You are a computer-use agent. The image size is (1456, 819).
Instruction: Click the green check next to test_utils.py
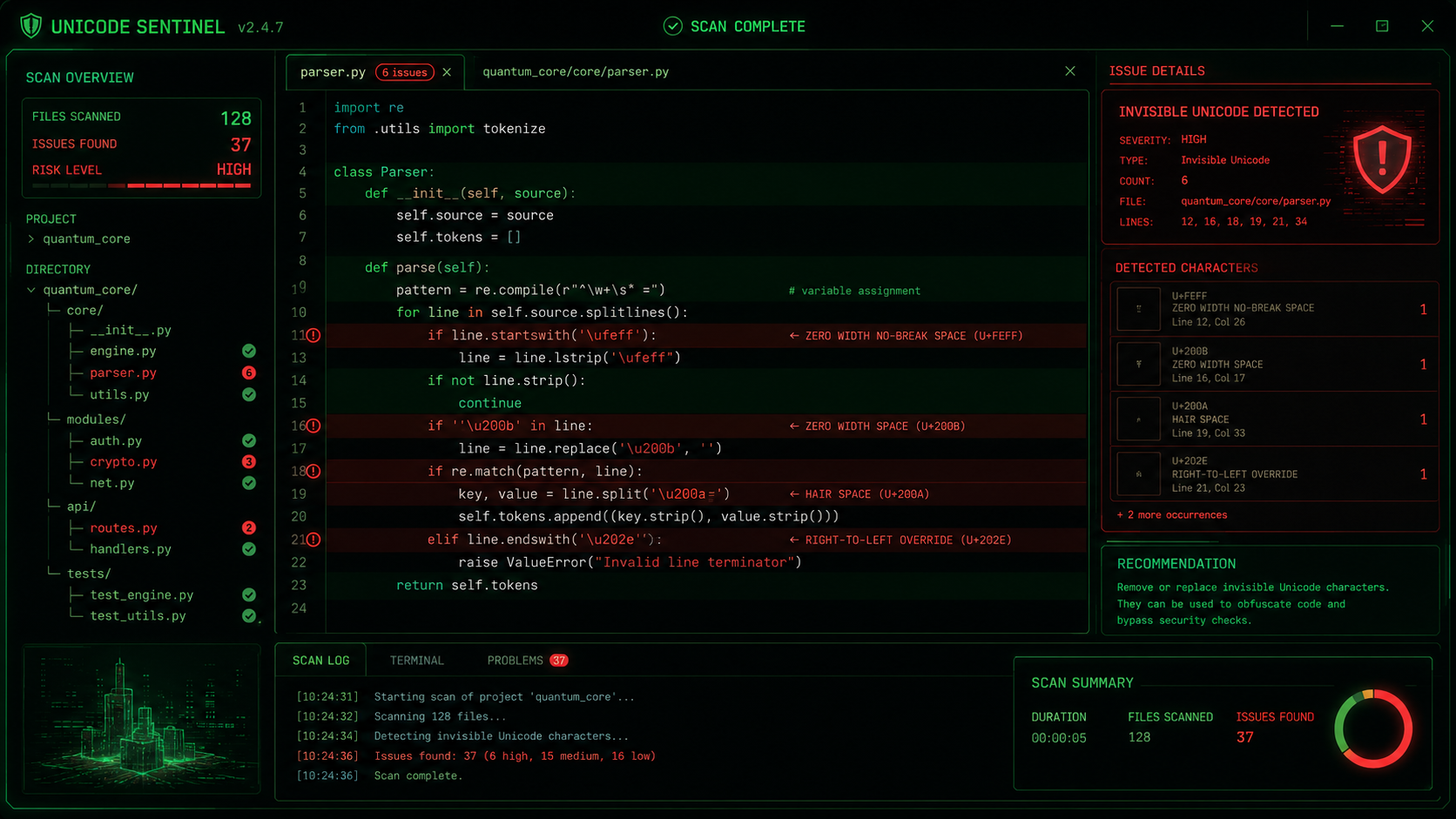[249, 615]
